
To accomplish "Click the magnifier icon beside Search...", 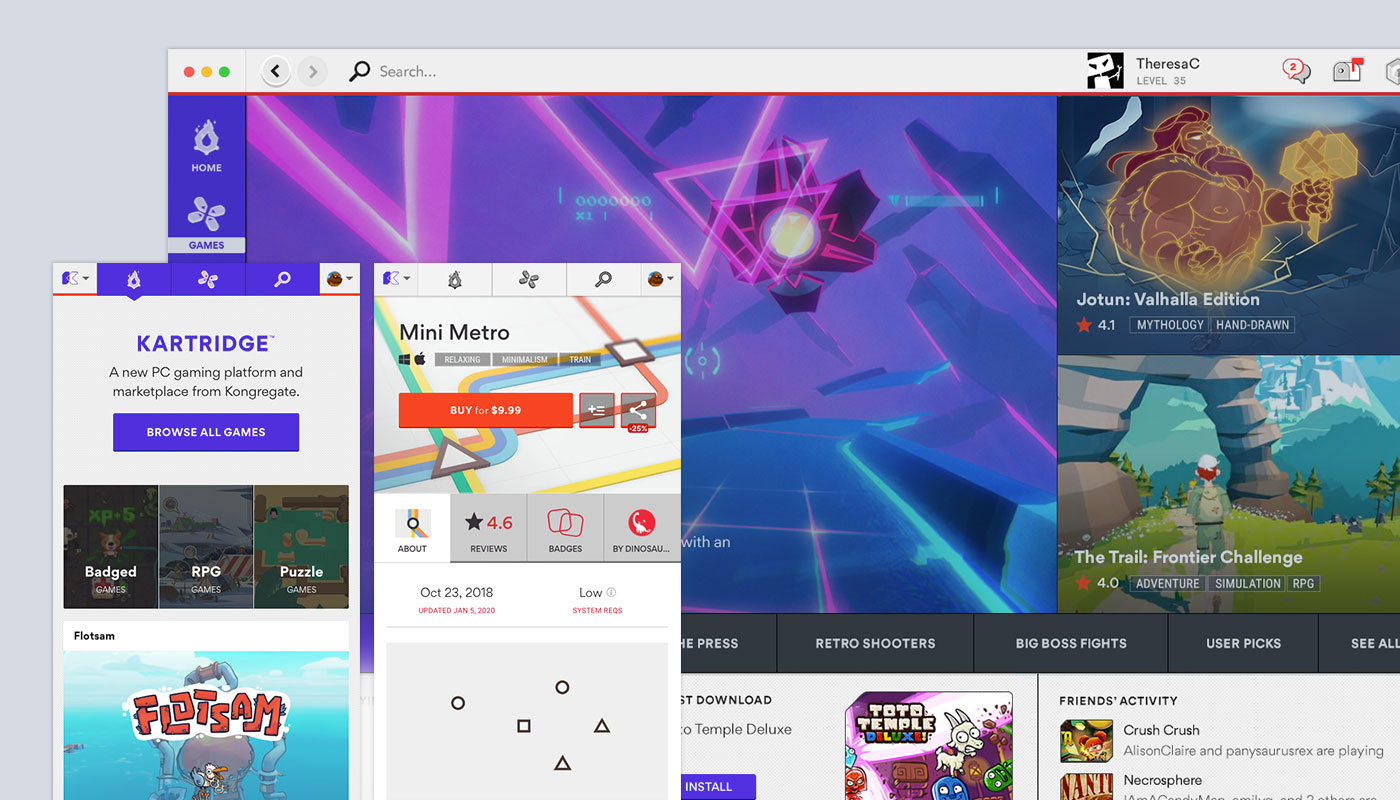I will (359, 71).
